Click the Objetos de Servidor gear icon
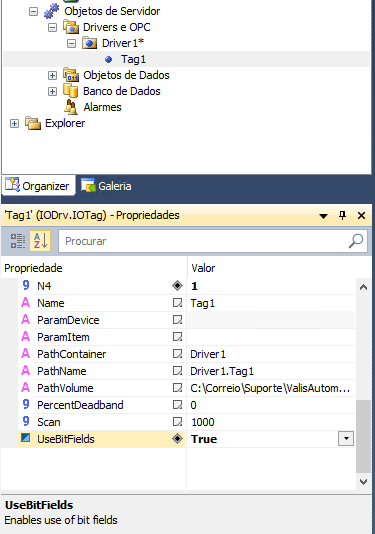The height and width of the screenshot is (534, 375). [51, 11]
